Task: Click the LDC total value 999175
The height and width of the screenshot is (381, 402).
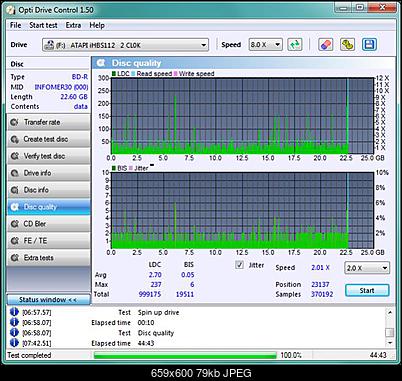Action: coord(150,294)
